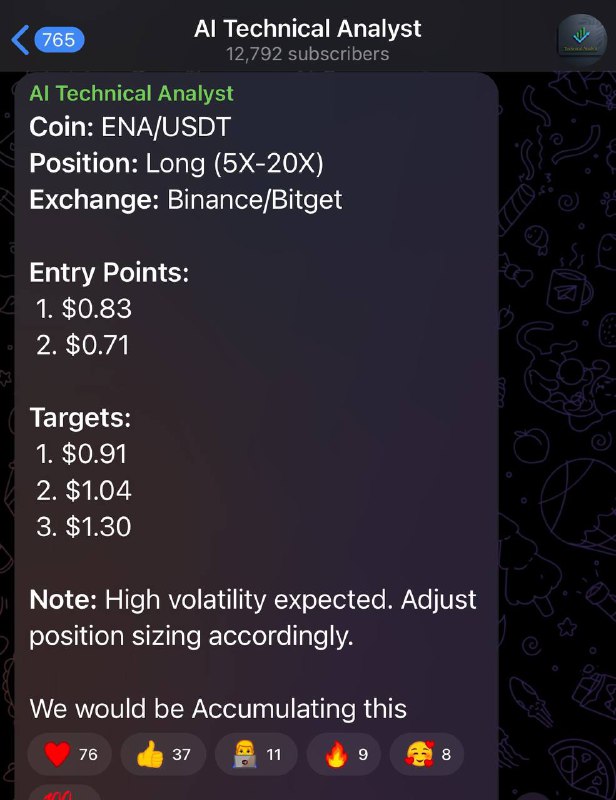Tap the Exchange: Binance/Bitget line

pyautogui.click(x=186, y=199)
